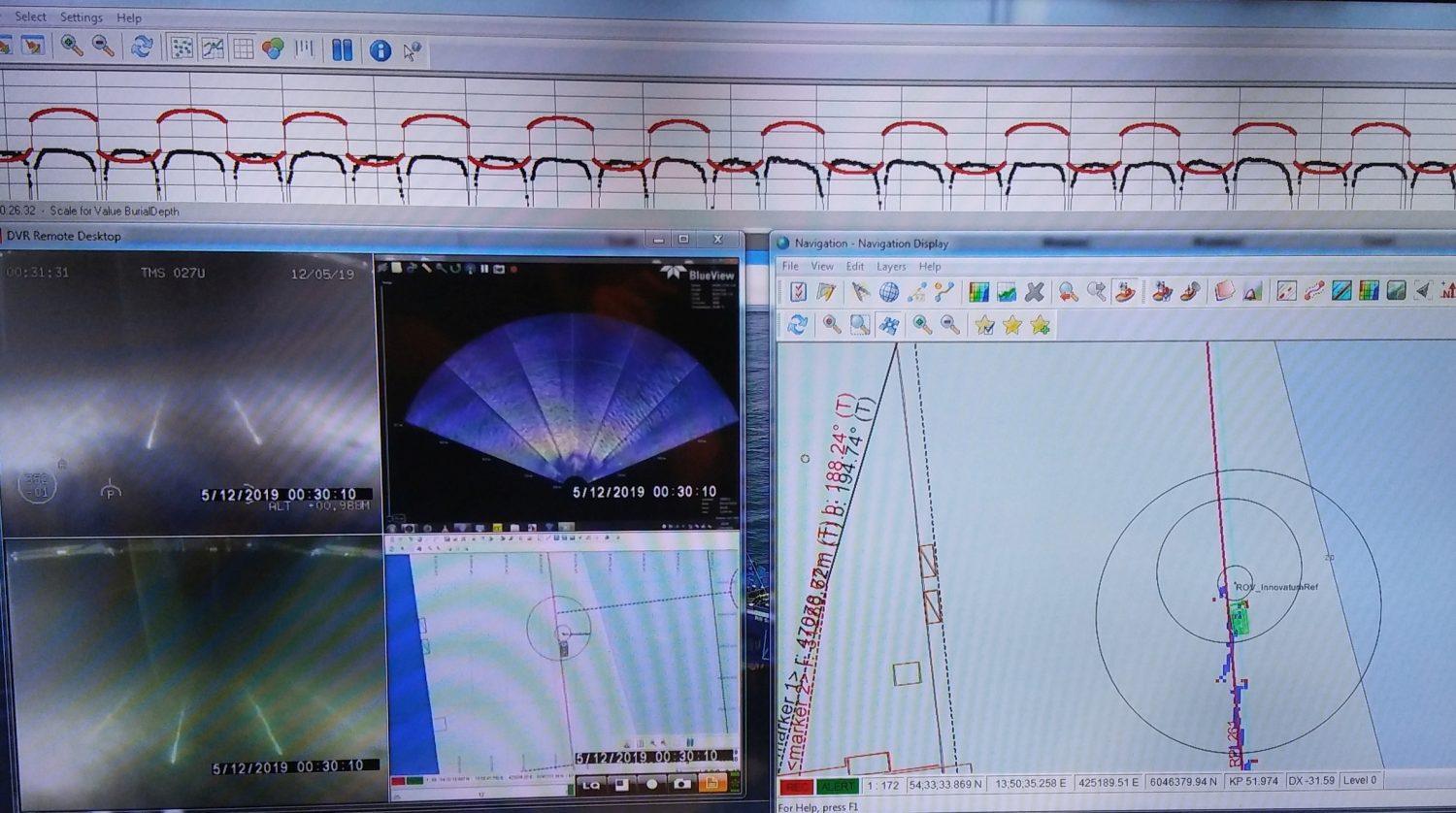Viewport: 1456px width, 813px height.
Task: Toggle grid lines in chart toolbar
Action: click(243, 49)
